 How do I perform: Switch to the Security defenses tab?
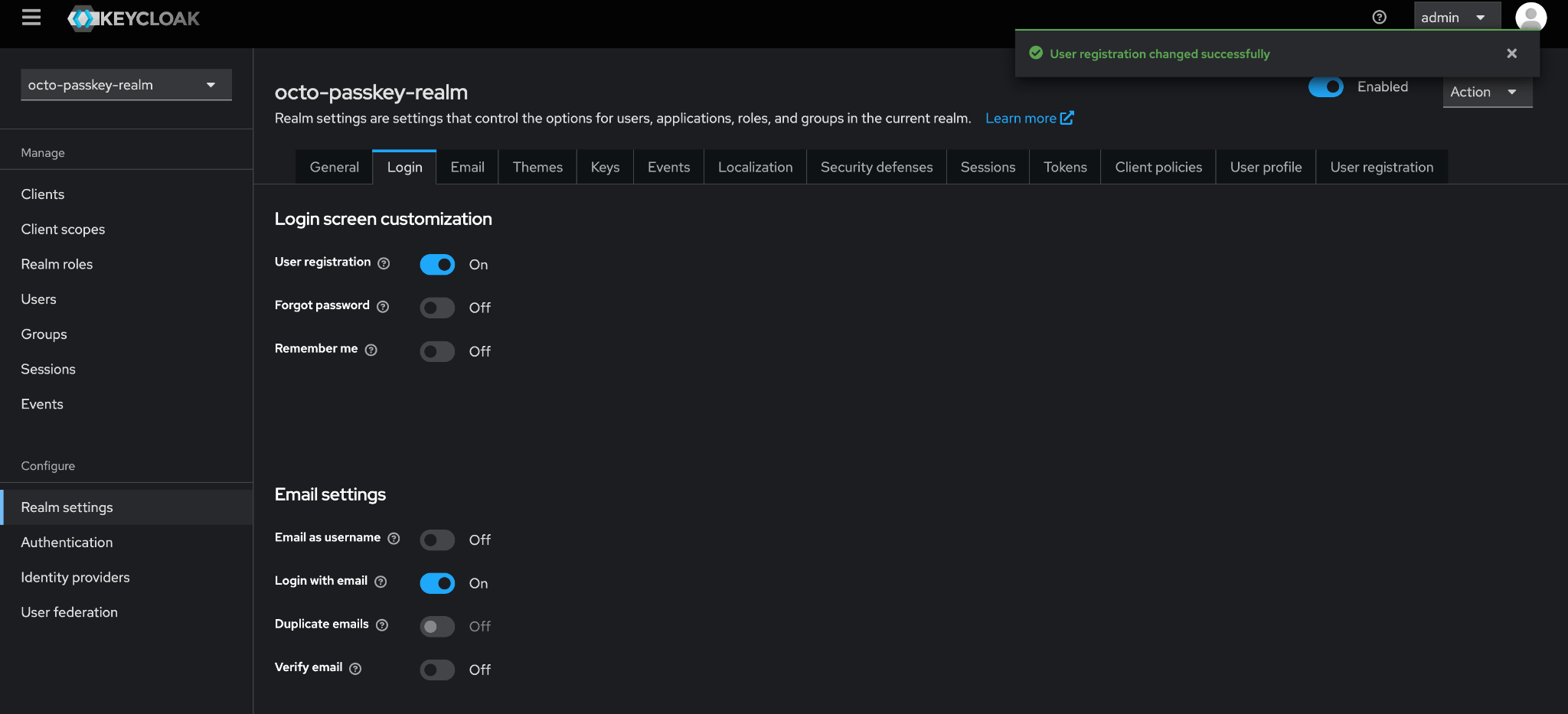pyautogui.click(x=876, y=167)
